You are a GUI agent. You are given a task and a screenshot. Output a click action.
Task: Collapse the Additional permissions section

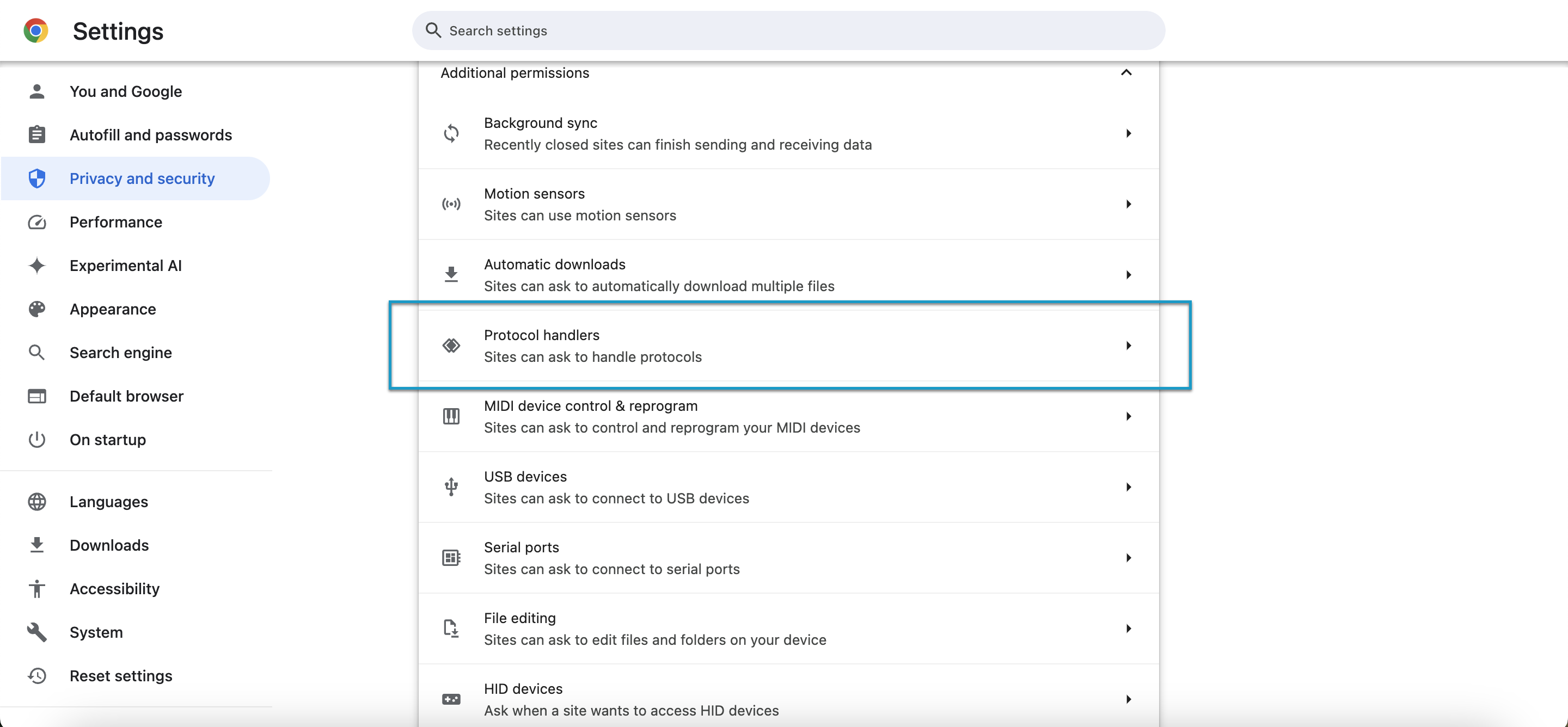click(x=1126, y=72)
